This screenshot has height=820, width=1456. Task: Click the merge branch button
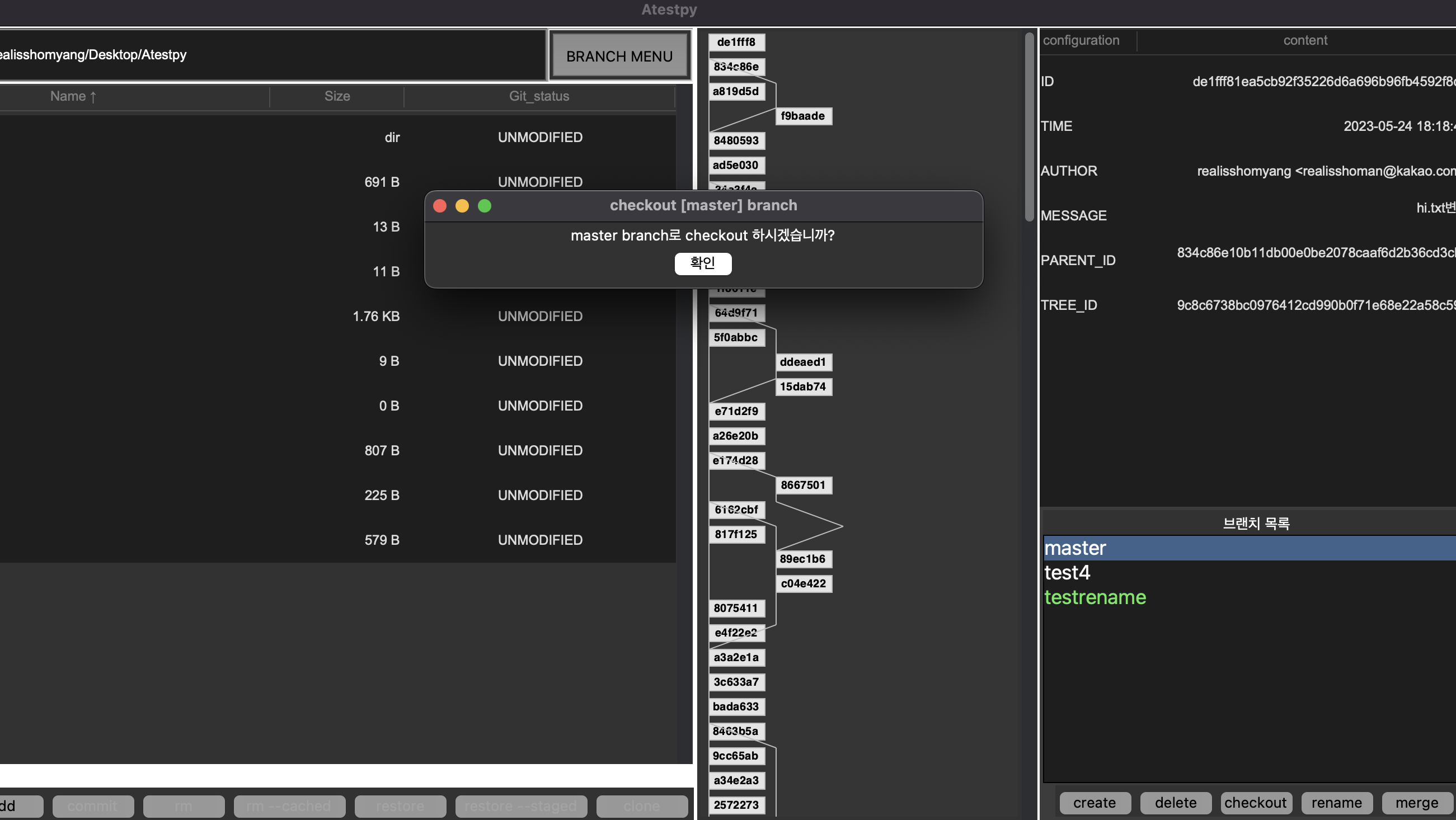point(1416,803)
